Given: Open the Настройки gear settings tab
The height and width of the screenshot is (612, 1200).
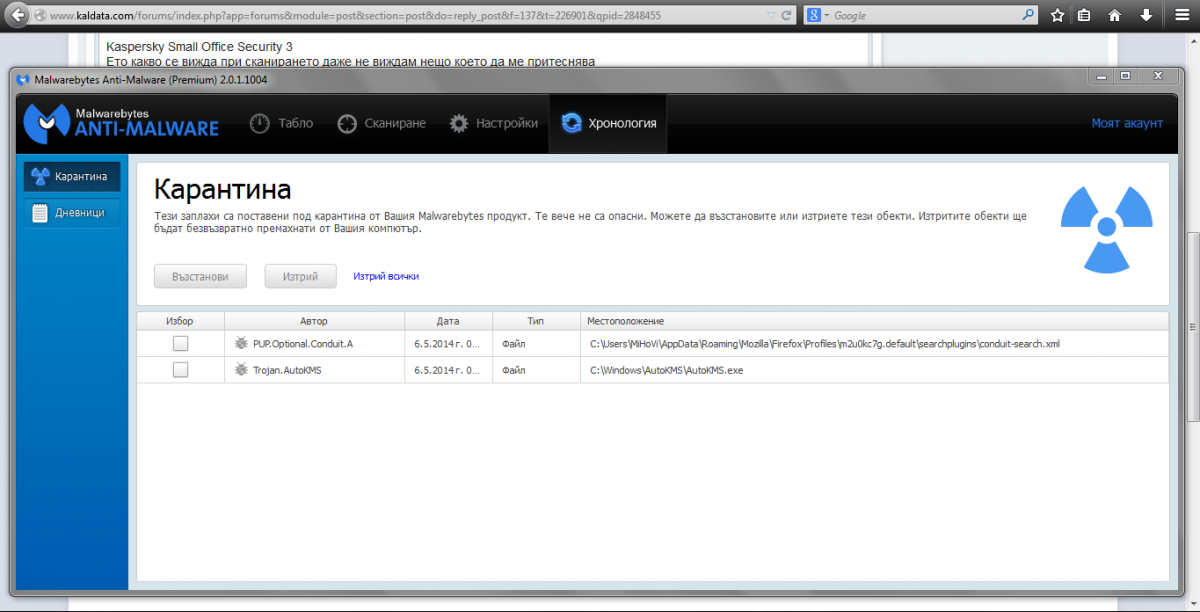Looking at the screenshot, I should coord(493,123).
